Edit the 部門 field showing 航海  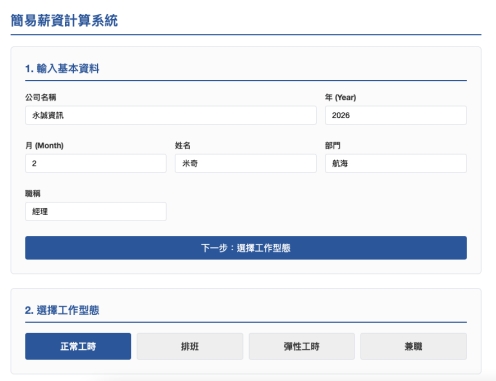[x=396, y=163]
